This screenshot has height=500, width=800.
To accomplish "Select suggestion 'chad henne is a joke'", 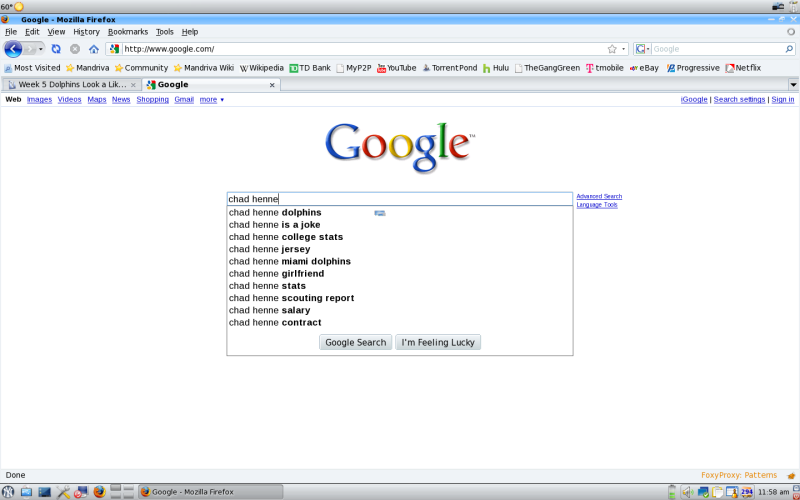I will 399,225.
